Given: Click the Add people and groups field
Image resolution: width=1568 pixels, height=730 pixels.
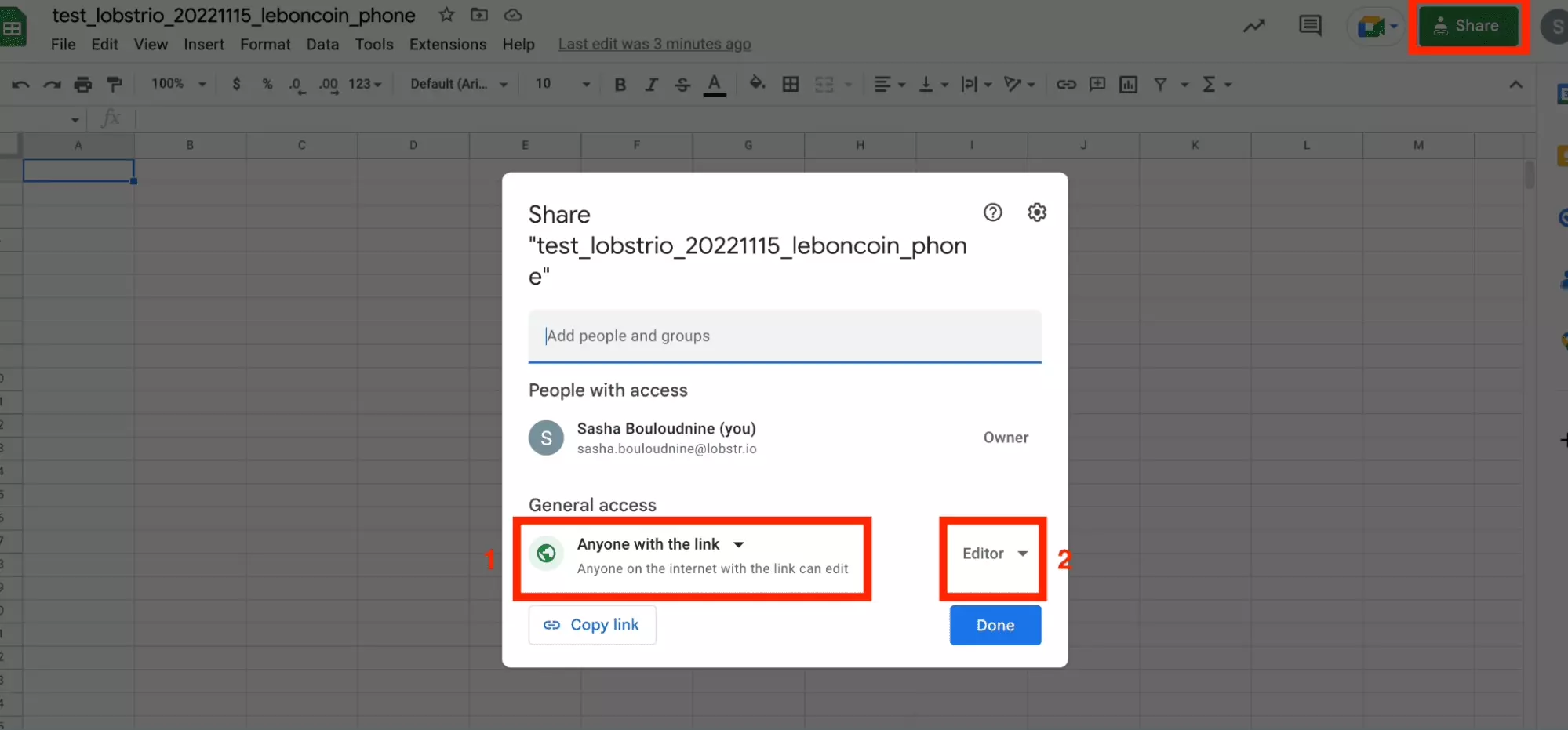Looking at the screenshot, I should pyautogui.click(x=784, y=336).
